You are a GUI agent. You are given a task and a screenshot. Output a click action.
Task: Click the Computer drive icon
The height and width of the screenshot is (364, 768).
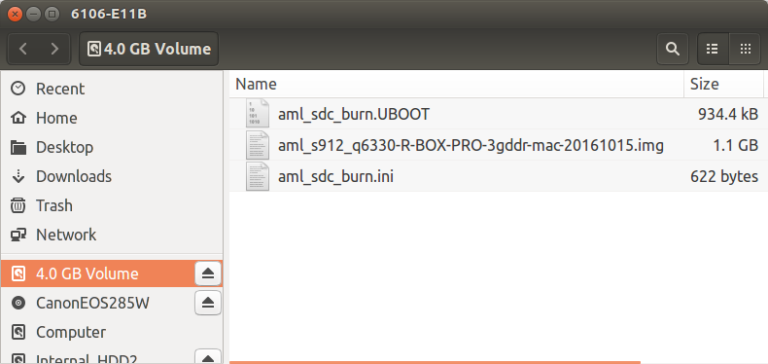click(x=18, y=332)
